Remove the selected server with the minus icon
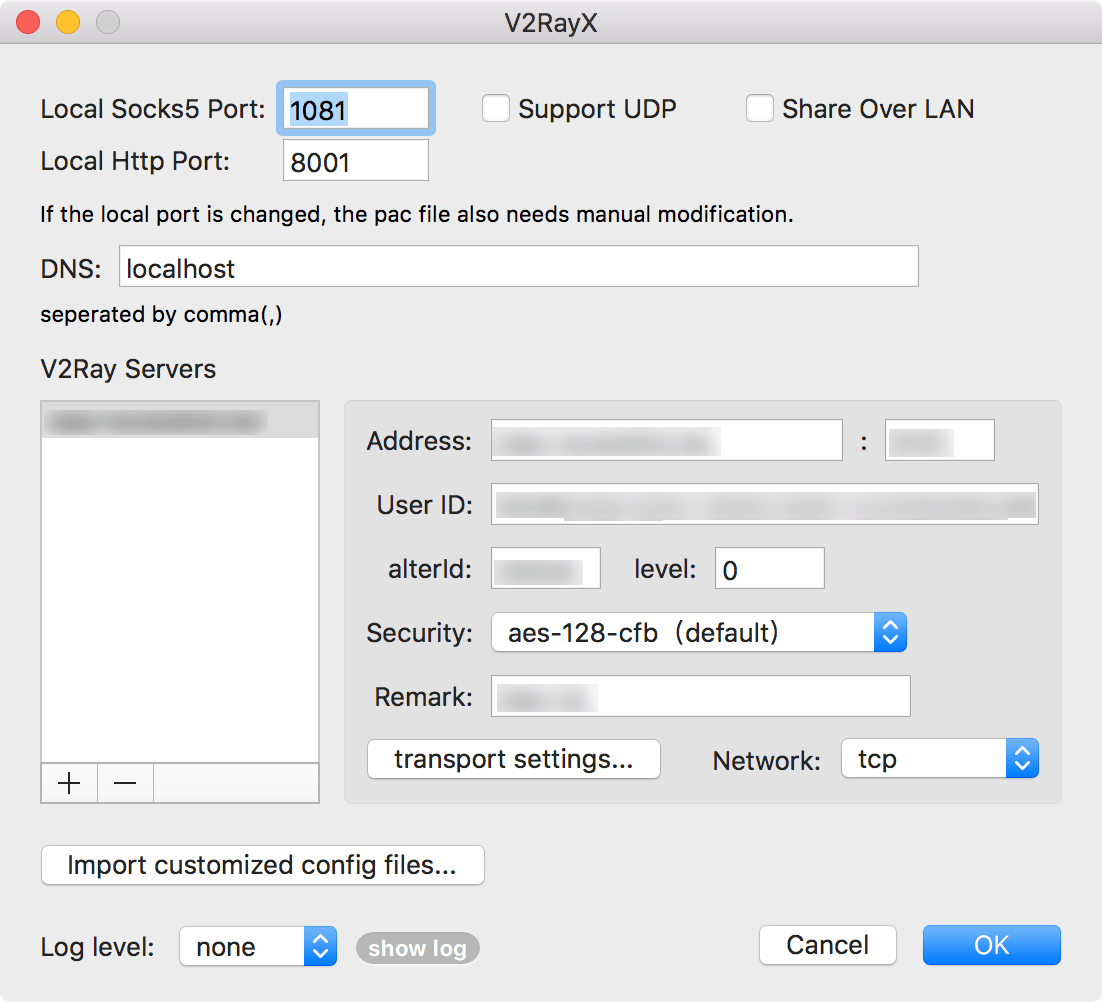 point(124,783)
